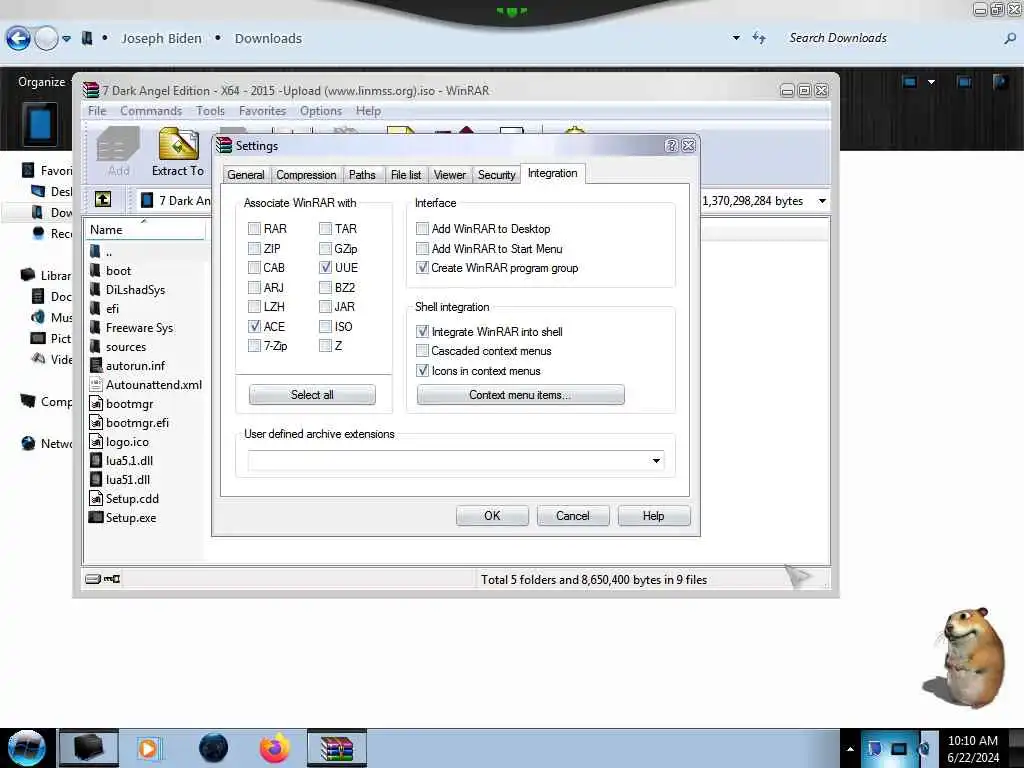The height and width of the screenshot is (768, 1024).
Task: Click the Select all button
Action: [312, 394]
